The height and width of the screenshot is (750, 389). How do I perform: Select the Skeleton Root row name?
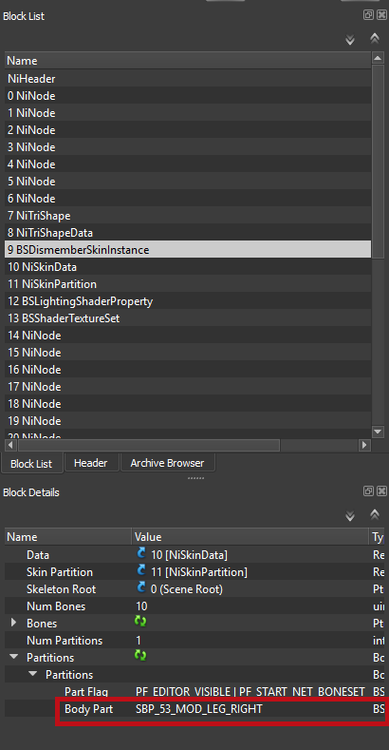click(61, 589)
